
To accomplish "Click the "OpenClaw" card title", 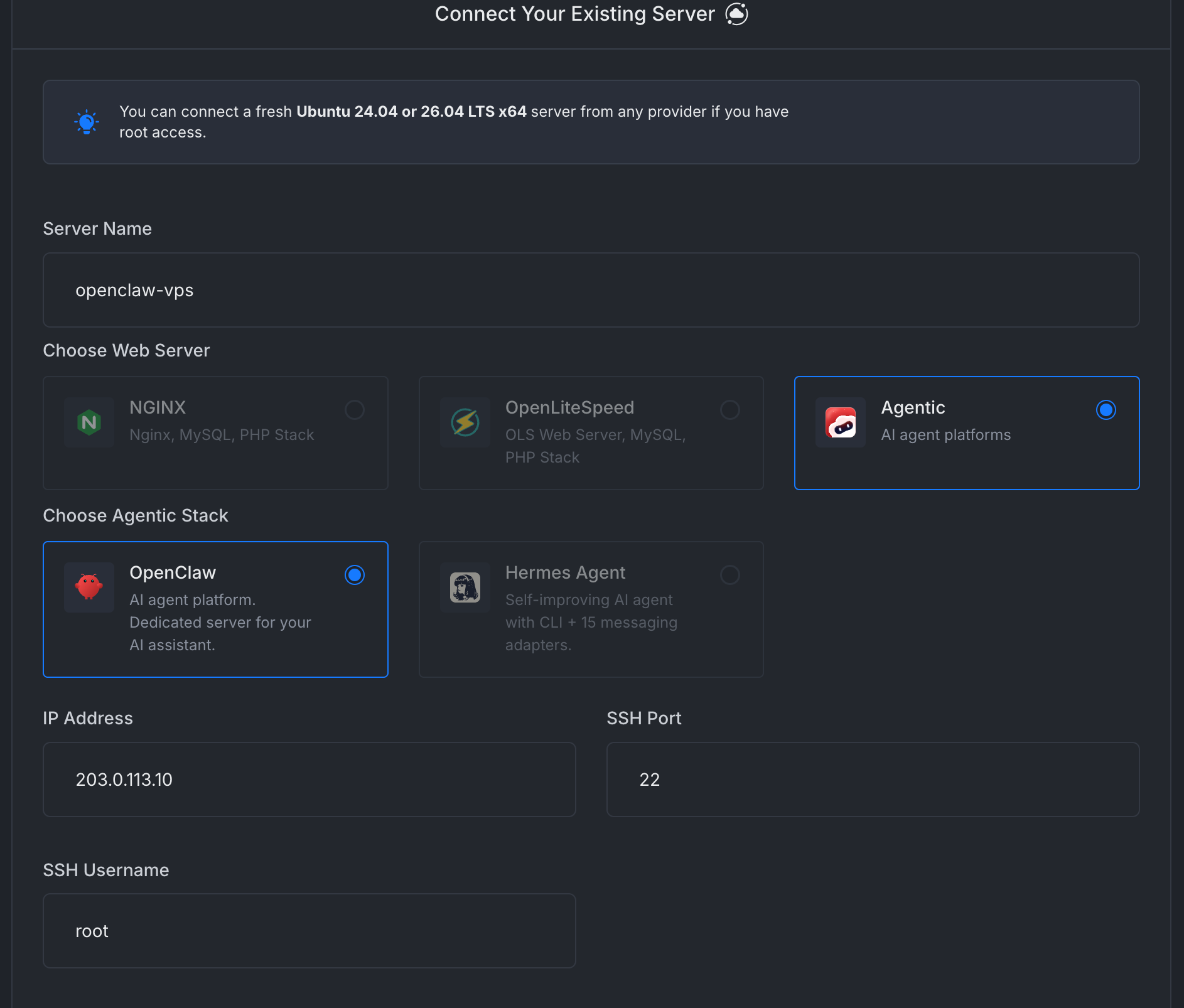I will click(x=173, y=573).
